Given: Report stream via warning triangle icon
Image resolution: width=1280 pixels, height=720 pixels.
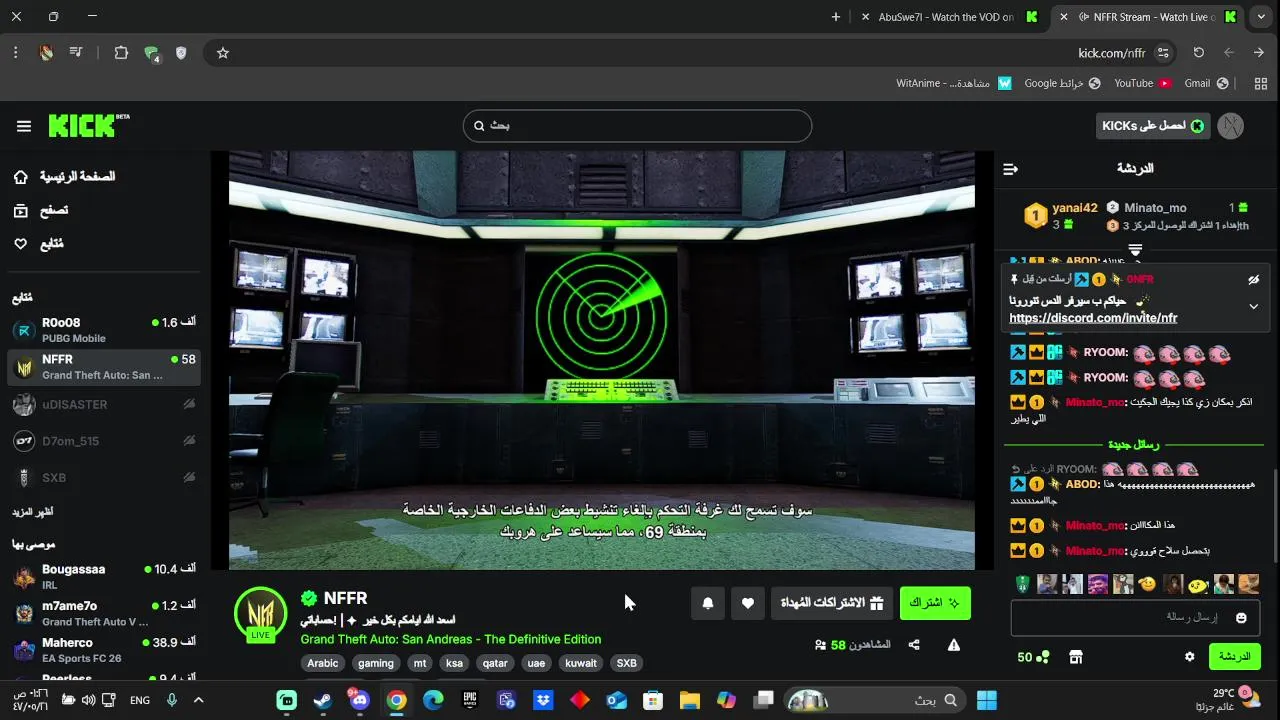Looking at the screenshot, I should [954, 645].
